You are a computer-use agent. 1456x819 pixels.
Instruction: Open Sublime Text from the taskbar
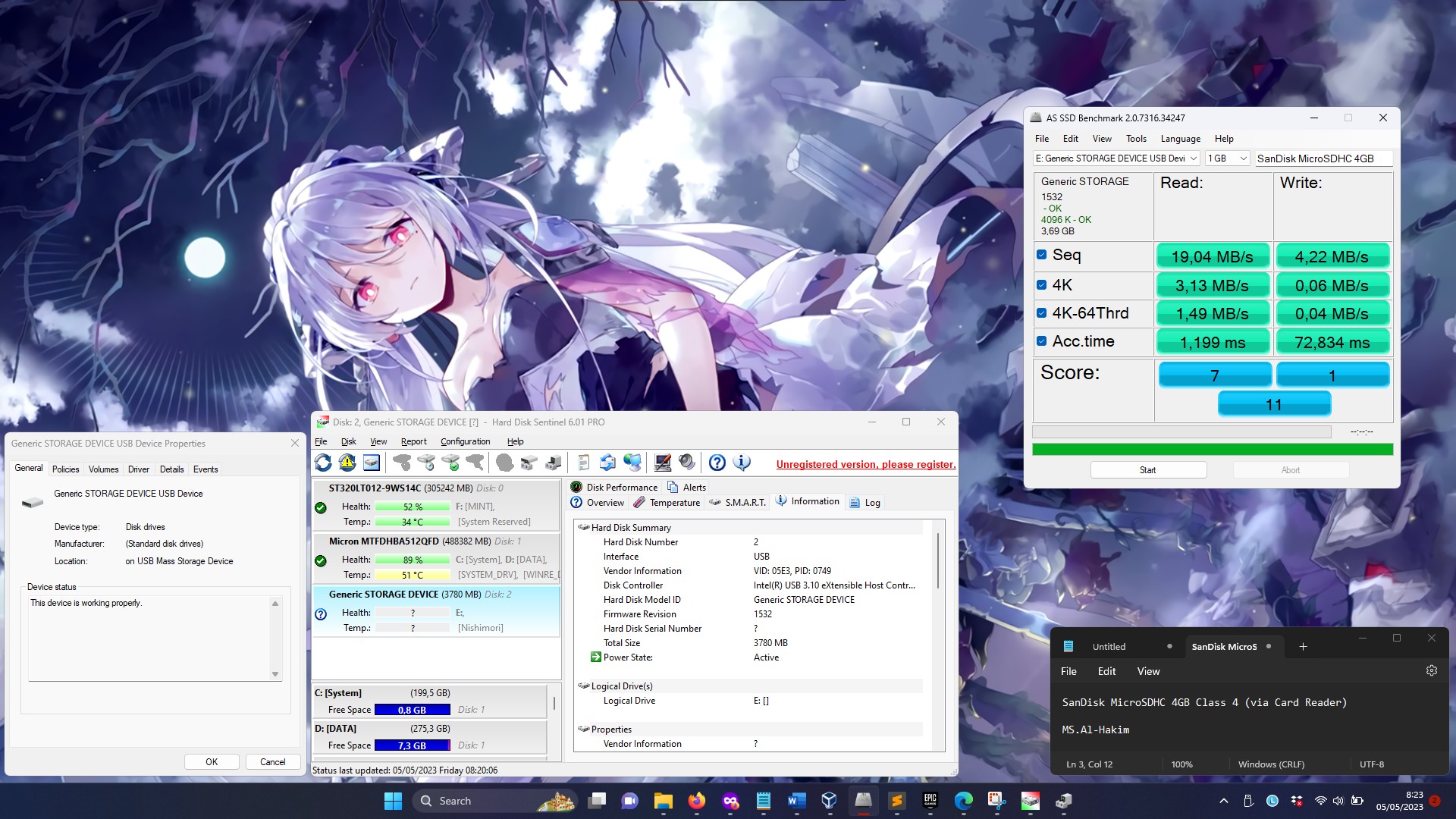[896, 801]
